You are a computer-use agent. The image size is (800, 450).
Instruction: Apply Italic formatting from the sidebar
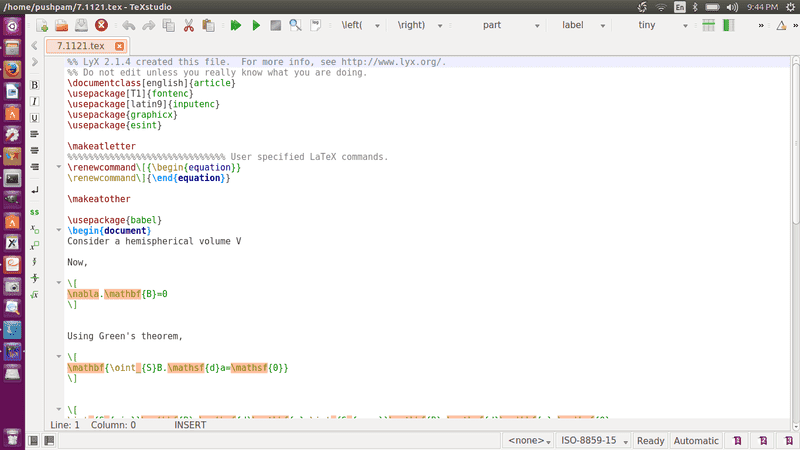tap(35, 102)
